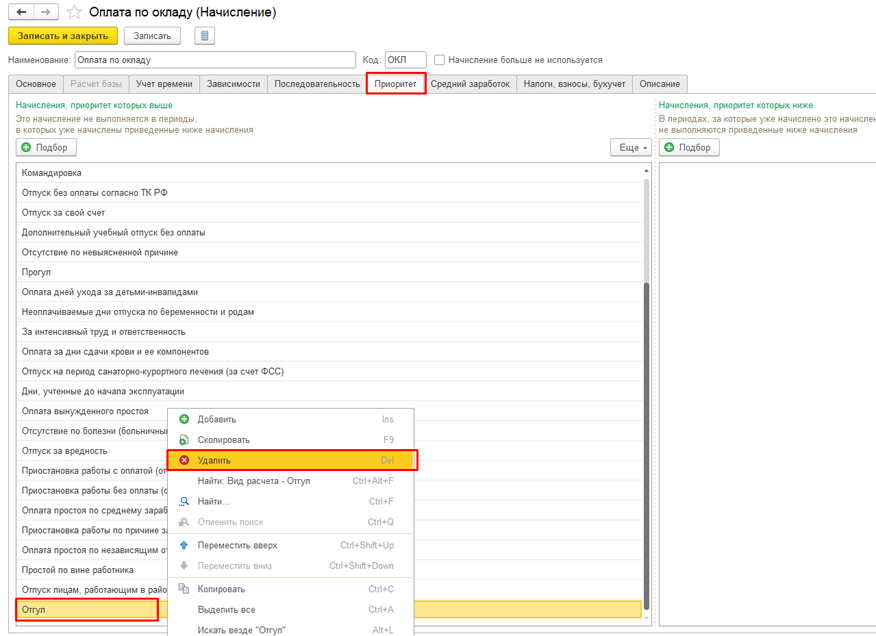The width and height of the screenshot is (876, 636).
Task: Choose Переместить вверх in the context menu
Action: pyautogui.click(x=291, y=545)
